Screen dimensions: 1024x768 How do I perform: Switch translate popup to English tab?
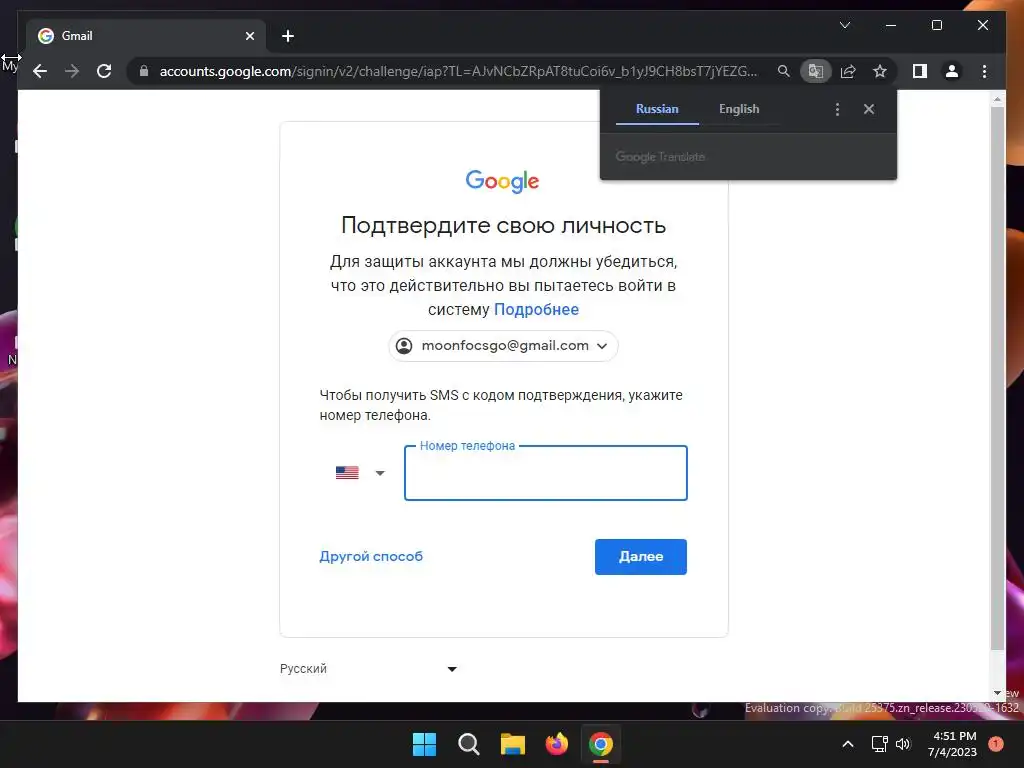tap(739, 109)
